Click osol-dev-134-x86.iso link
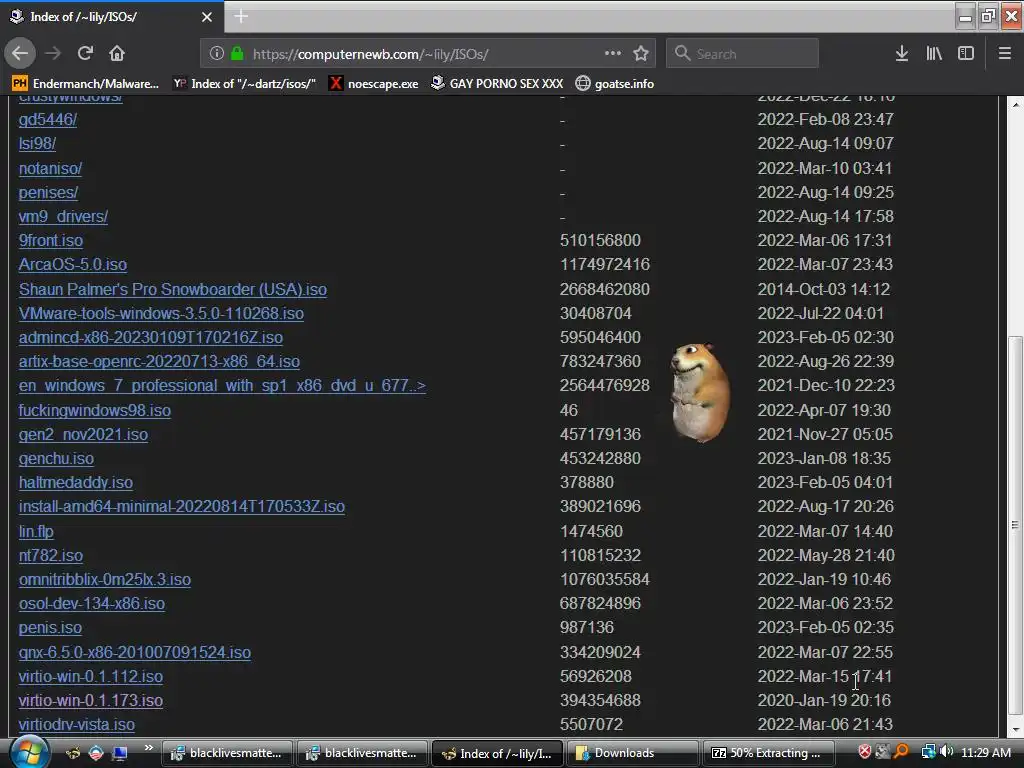Image resolution: width=1024 pixels, height=768 pixels. (91, 604)
